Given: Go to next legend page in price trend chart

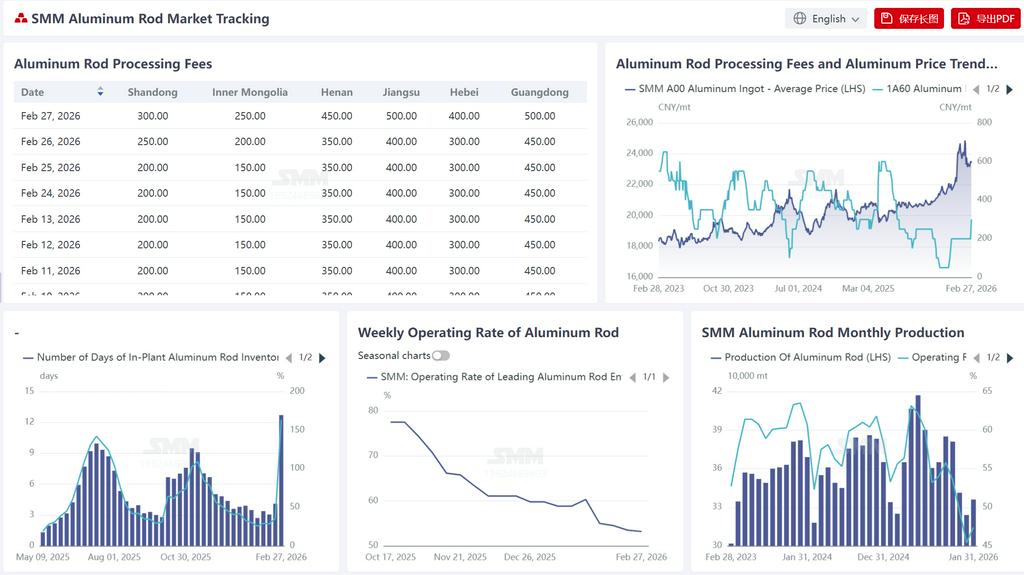Looking at the screenshot, I should tap(1009, 89).
